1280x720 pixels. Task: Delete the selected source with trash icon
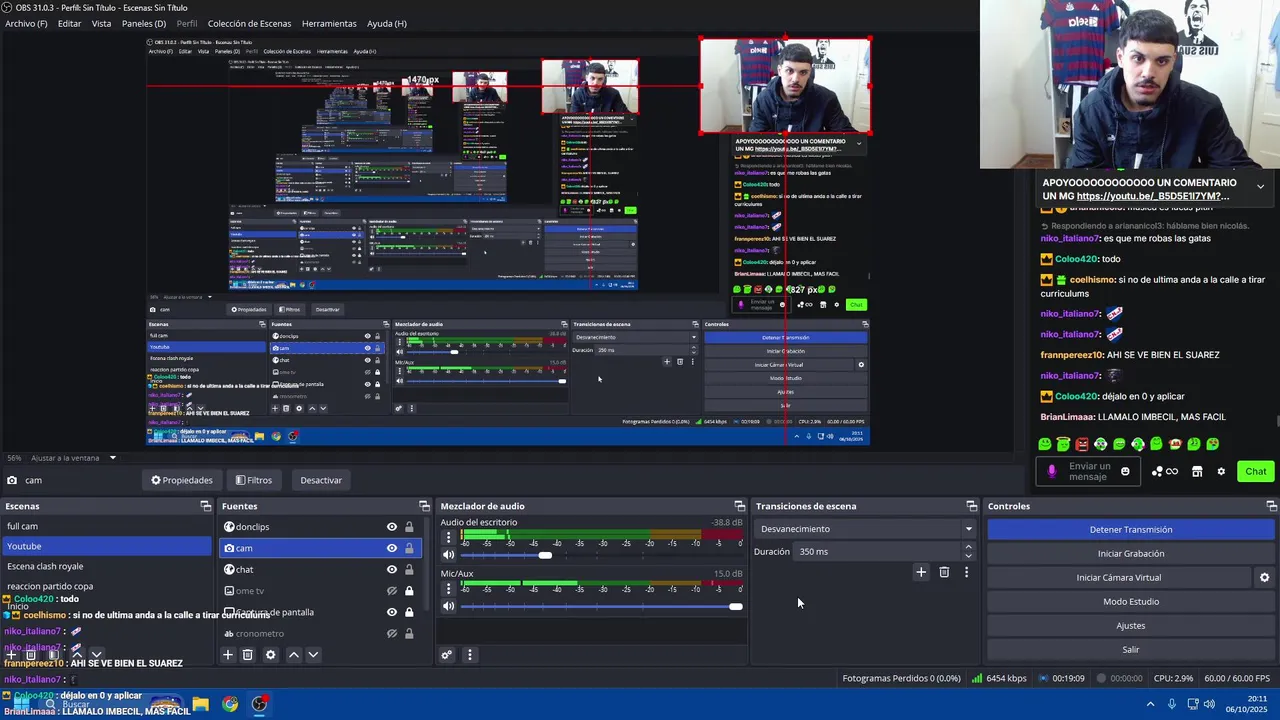(x=248, y=655)
